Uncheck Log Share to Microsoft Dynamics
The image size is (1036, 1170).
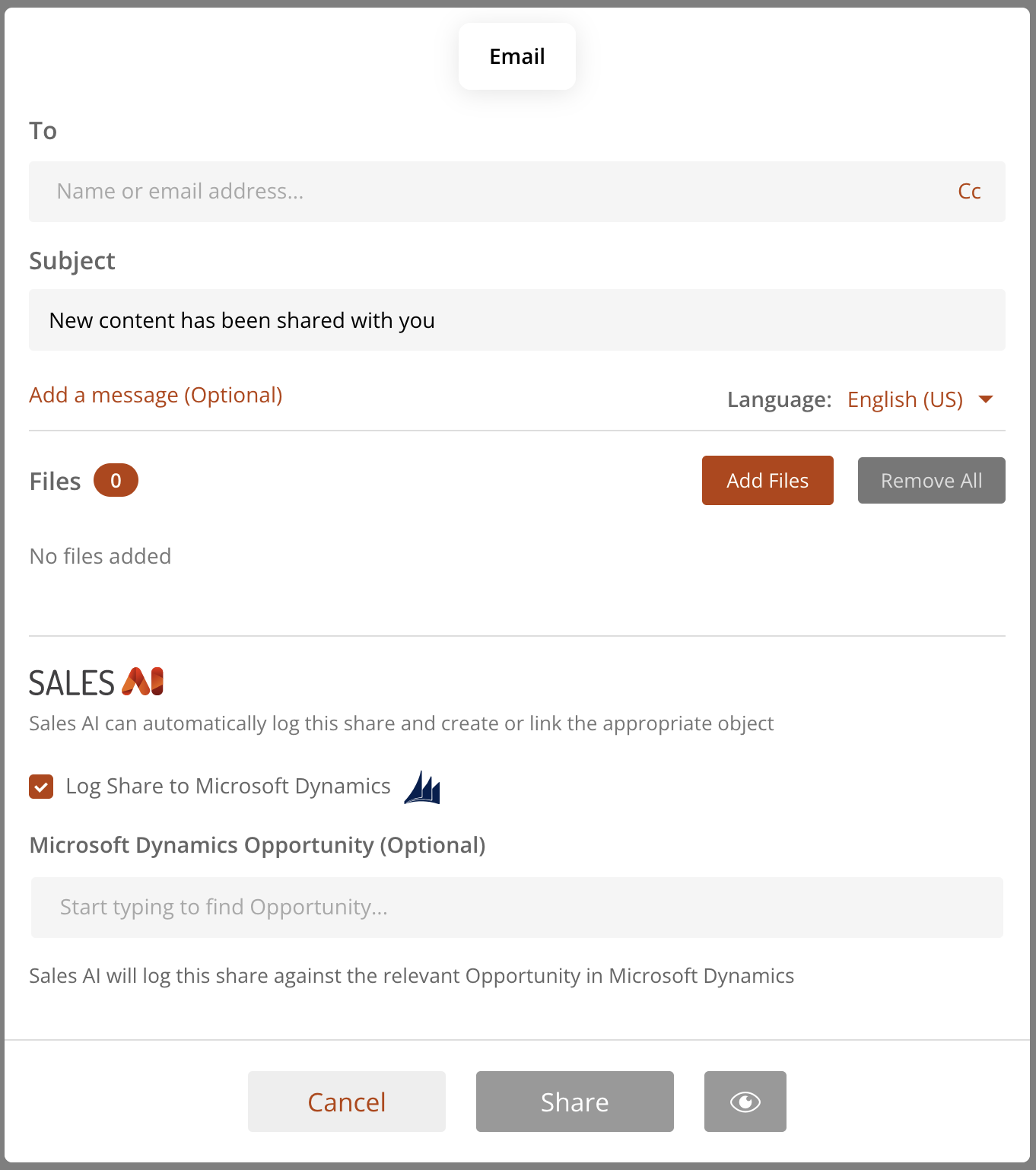coord(41,787)
